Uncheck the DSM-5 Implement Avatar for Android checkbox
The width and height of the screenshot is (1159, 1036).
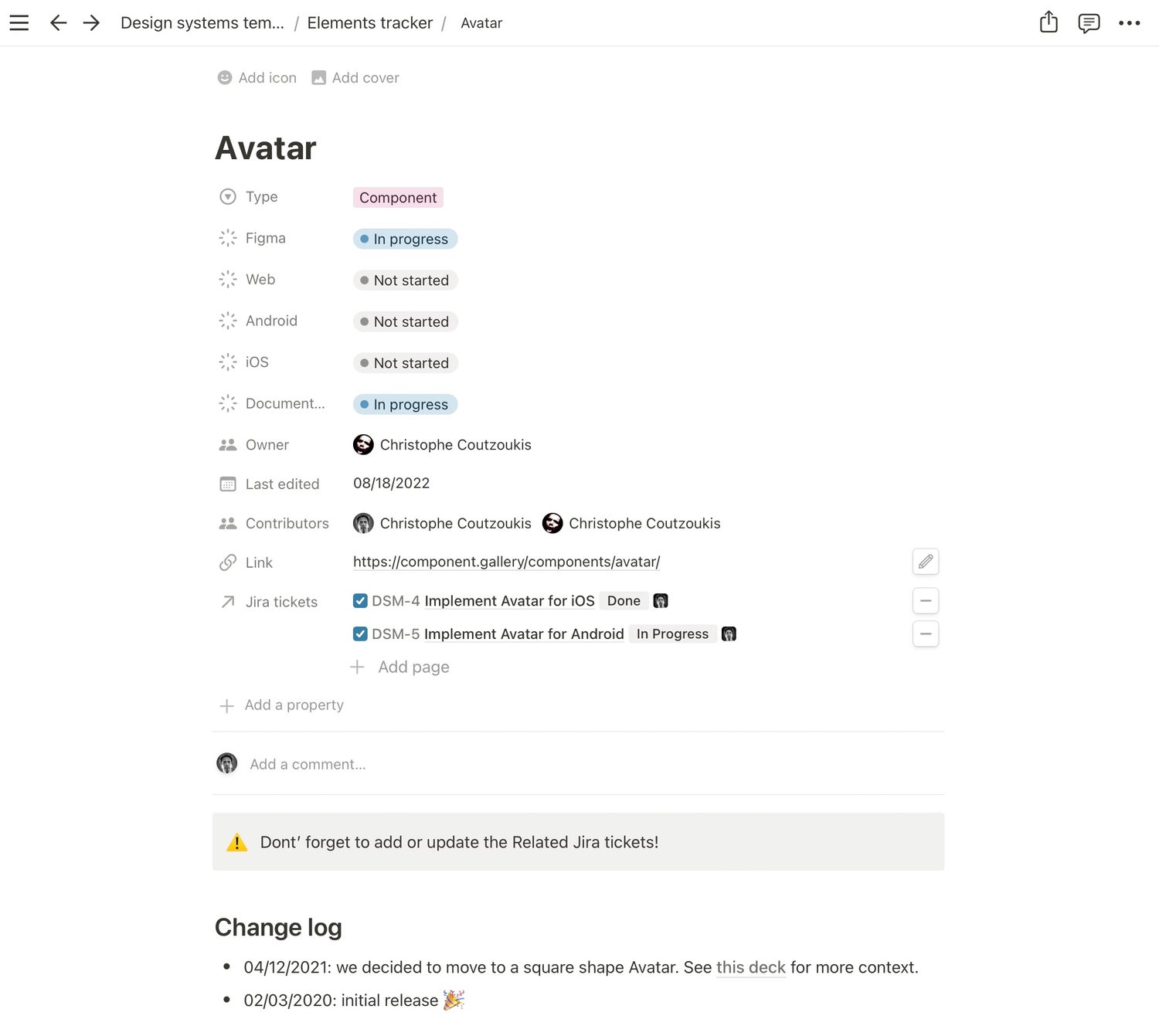coord(359,633)
